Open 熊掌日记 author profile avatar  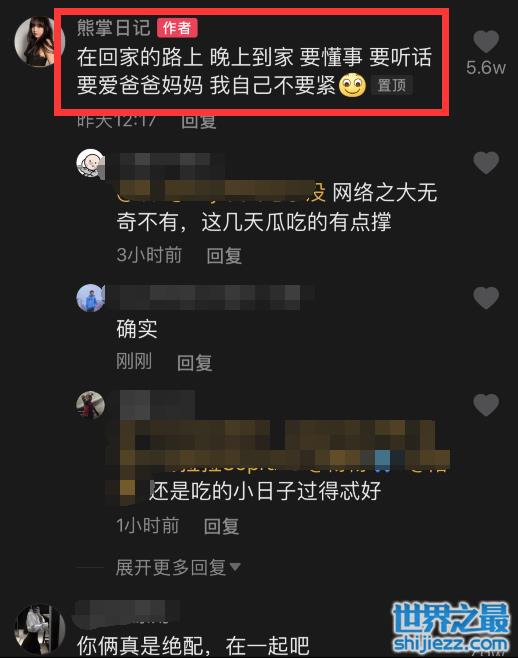40,42
